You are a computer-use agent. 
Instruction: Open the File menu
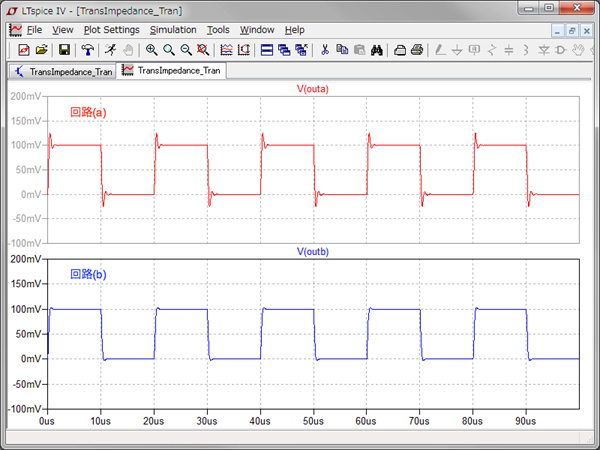pyautogui.click(x=34, y=30)
